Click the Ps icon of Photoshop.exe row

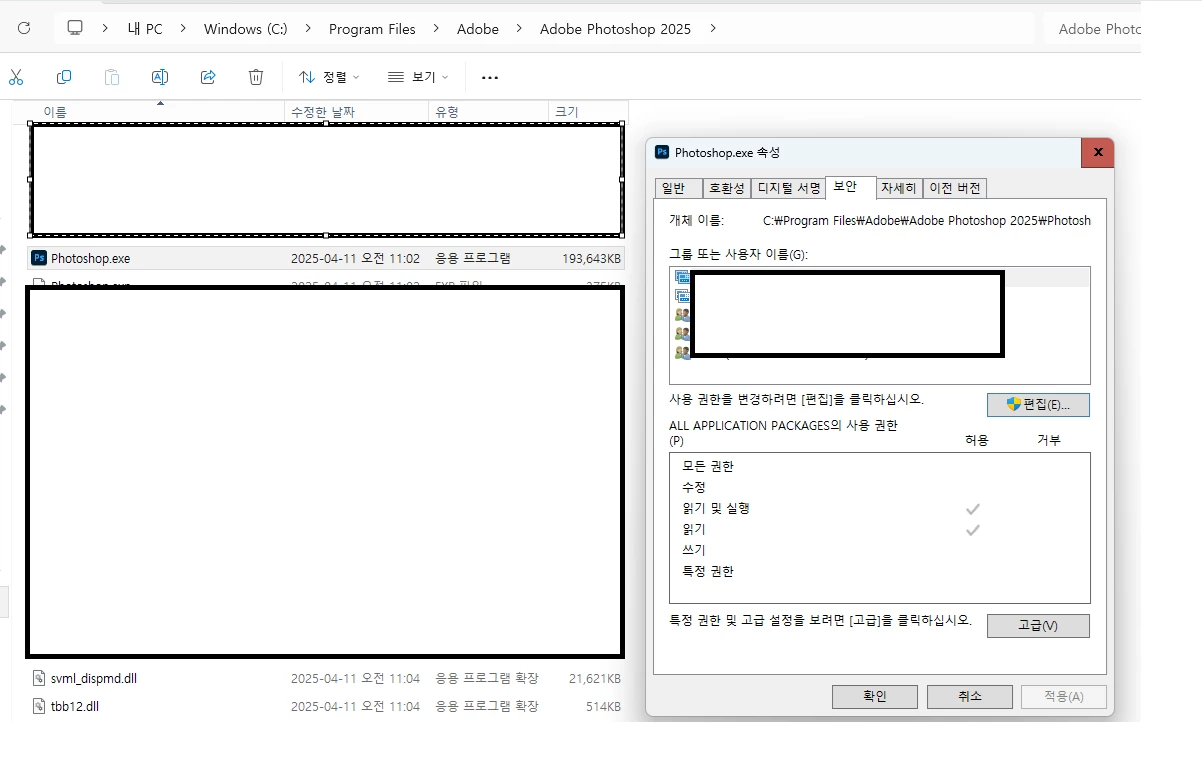click(x=39, y=258)
